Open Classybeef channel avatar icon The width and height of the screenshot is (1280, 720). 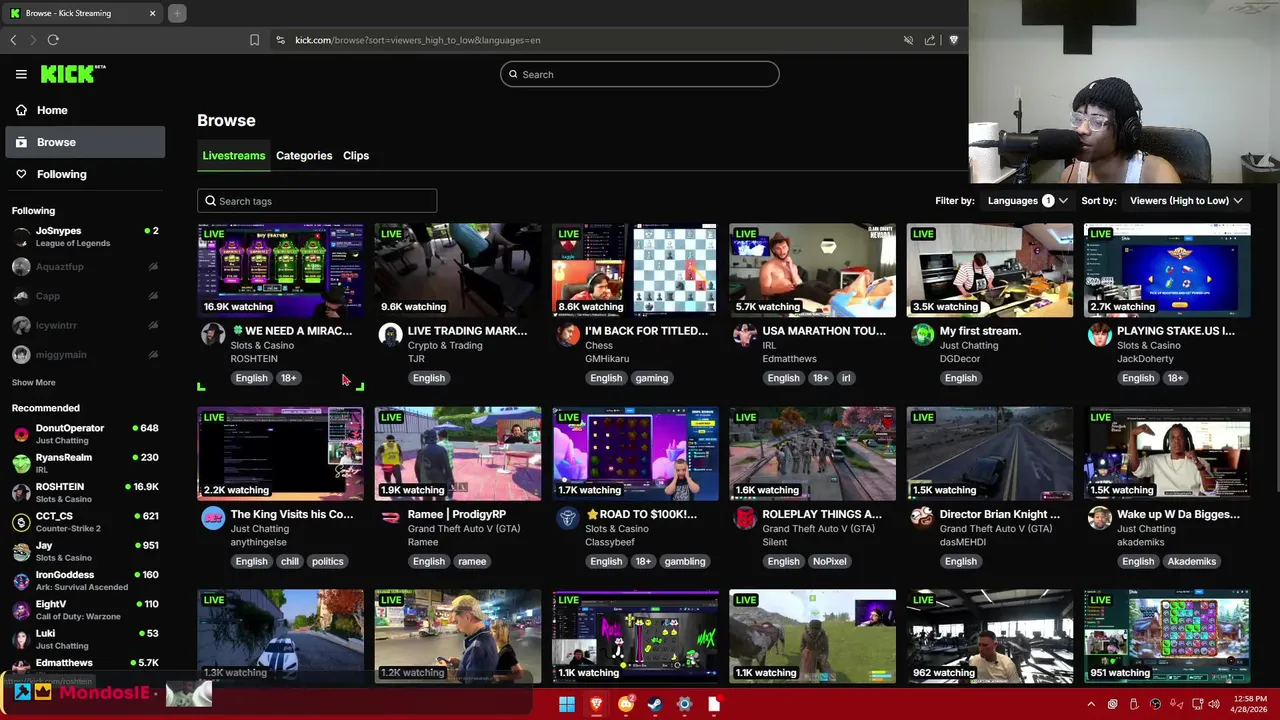click(568, 518)
